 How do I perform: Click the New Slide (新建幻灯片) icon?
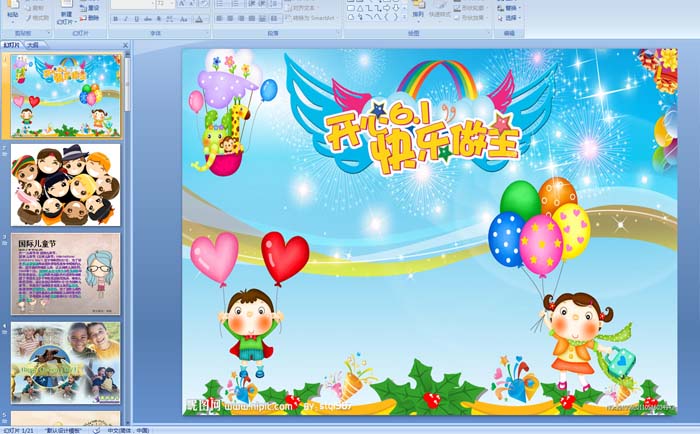[66, 4]
